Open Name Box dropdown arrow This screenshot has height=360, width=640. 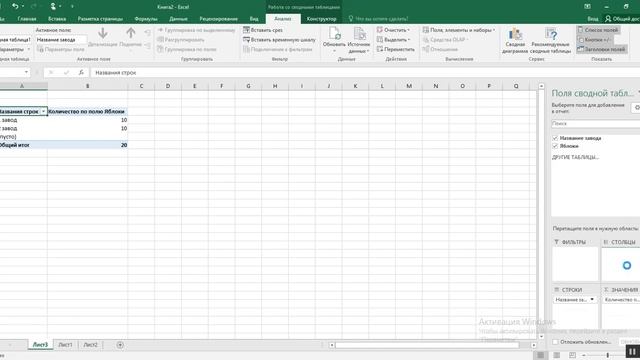(x=26, y=72)
